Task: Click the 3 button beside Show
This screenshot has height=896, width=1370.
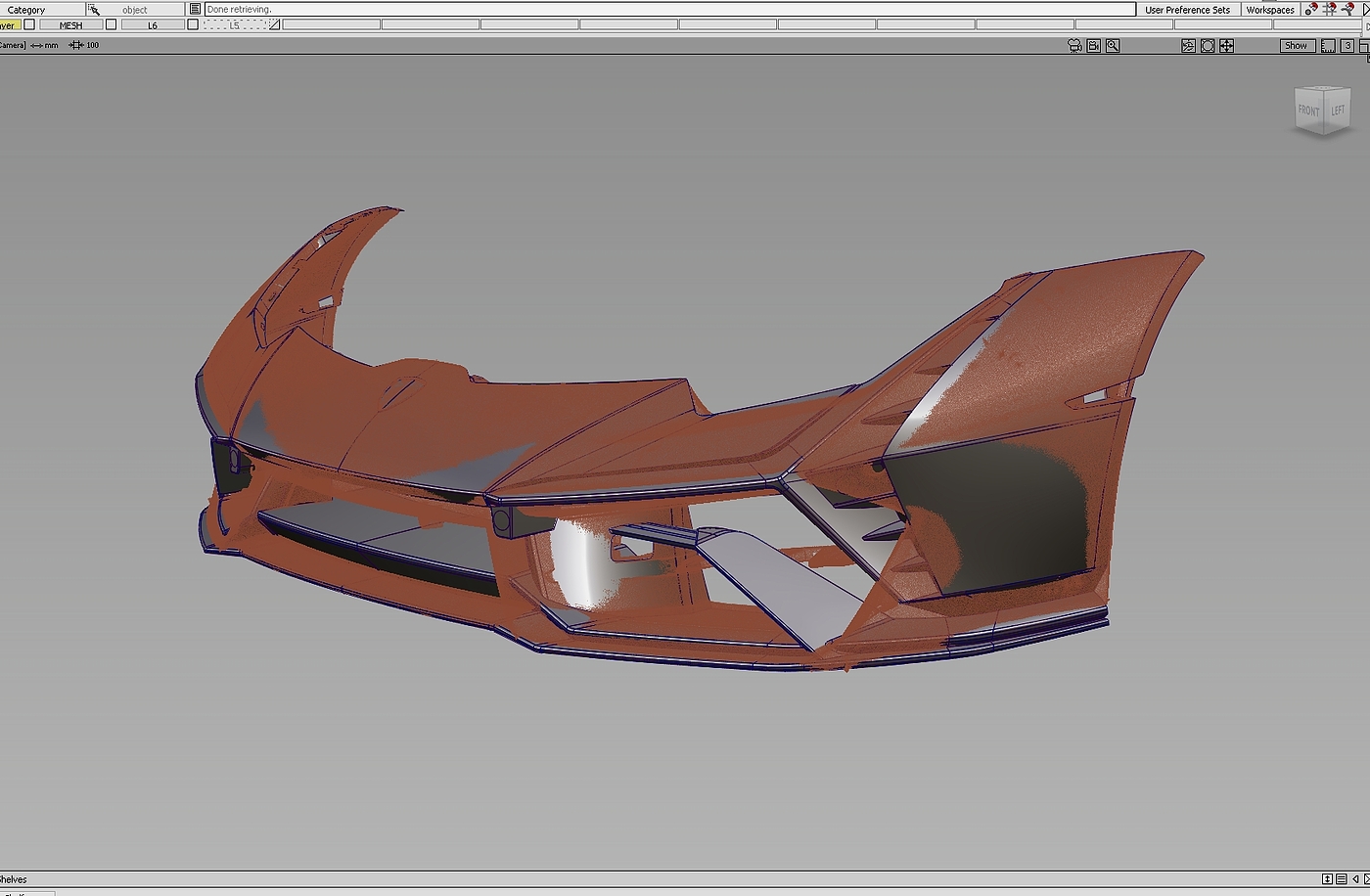Action: coord(1347,46)
